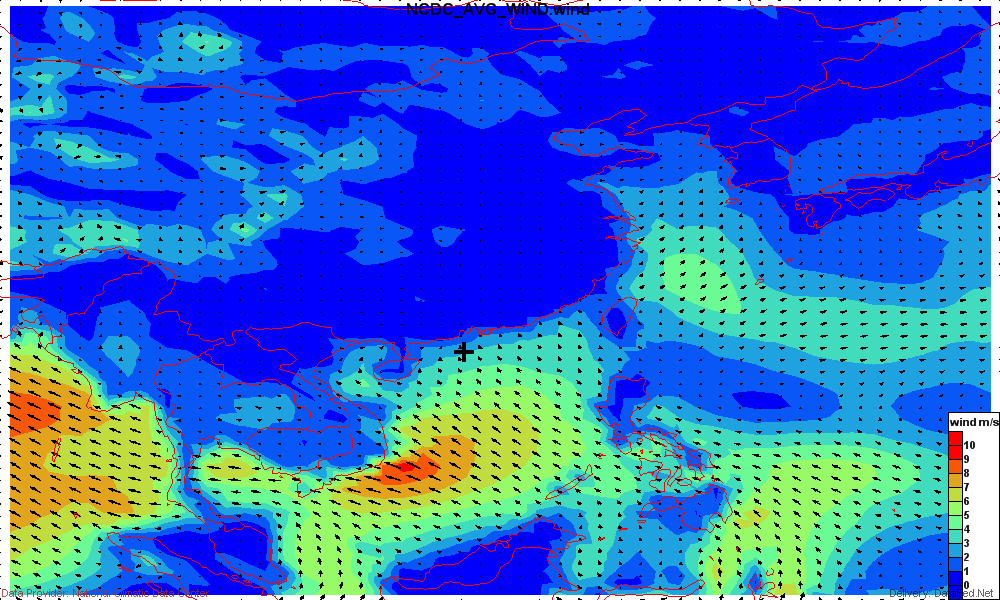Click the 'wind m/s' legend heading

click(973, 423)
